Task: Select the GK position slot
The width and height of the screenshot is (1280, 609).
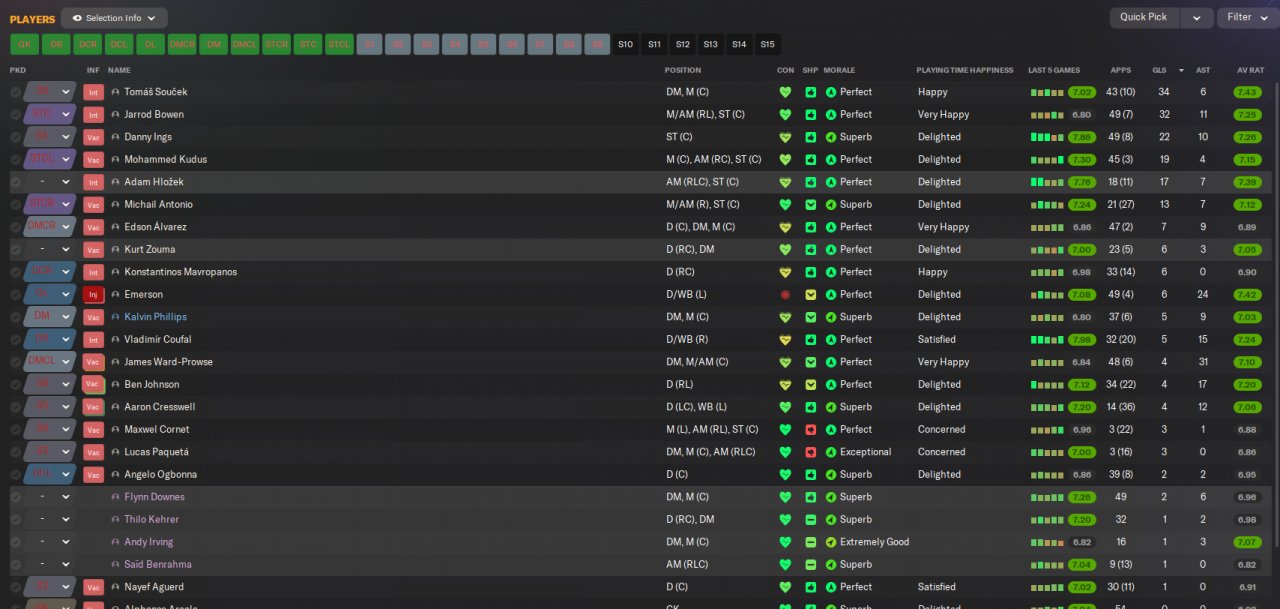Action: 24,44
